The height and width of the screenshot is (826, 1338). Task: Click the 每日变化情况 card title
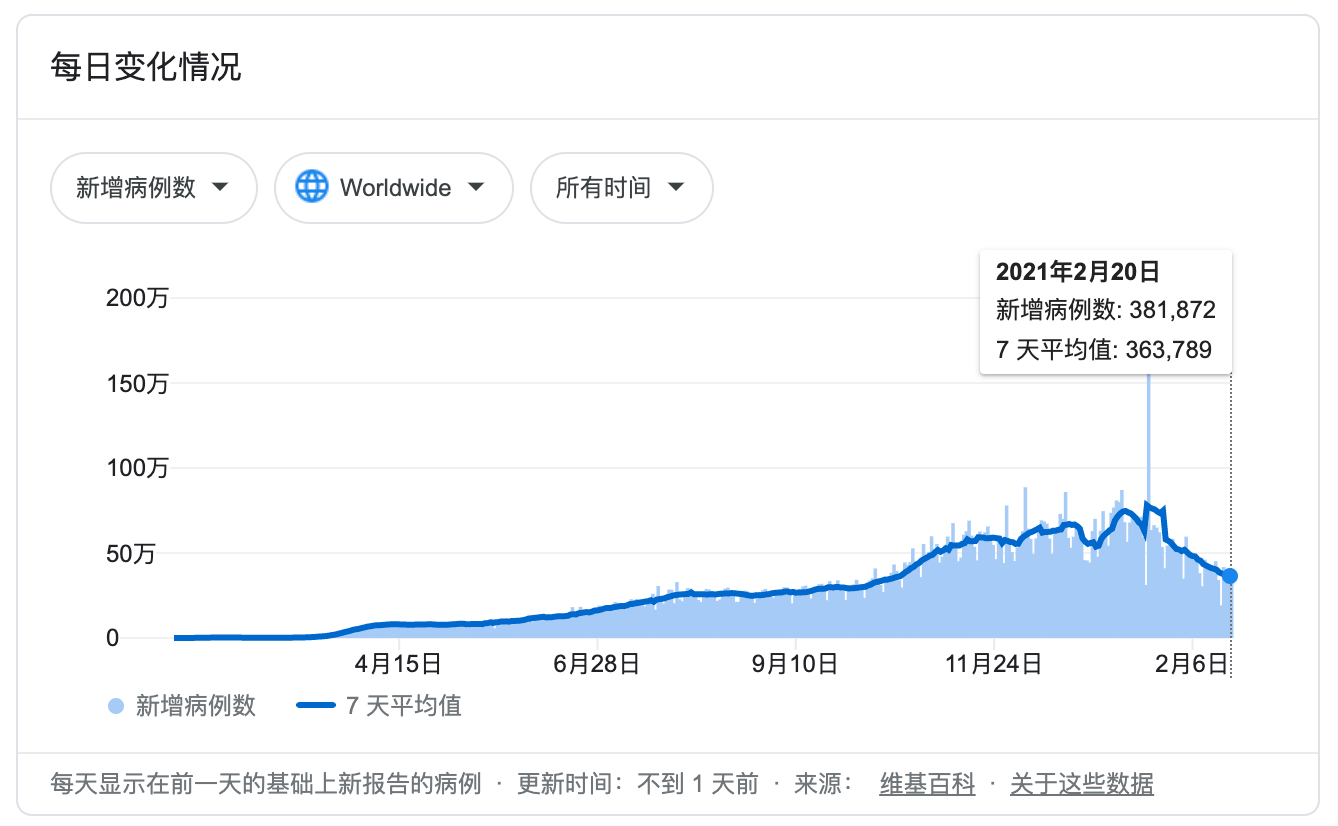click(x=146, y=68)
